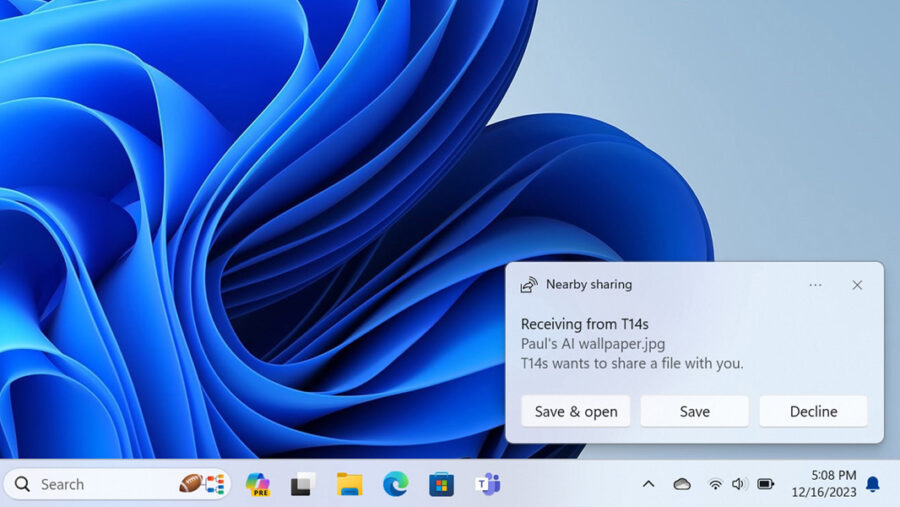Viewport: 900px width, 507px height.
Task: Click "Receiving from T14s" heading
Action: [584, 324]
